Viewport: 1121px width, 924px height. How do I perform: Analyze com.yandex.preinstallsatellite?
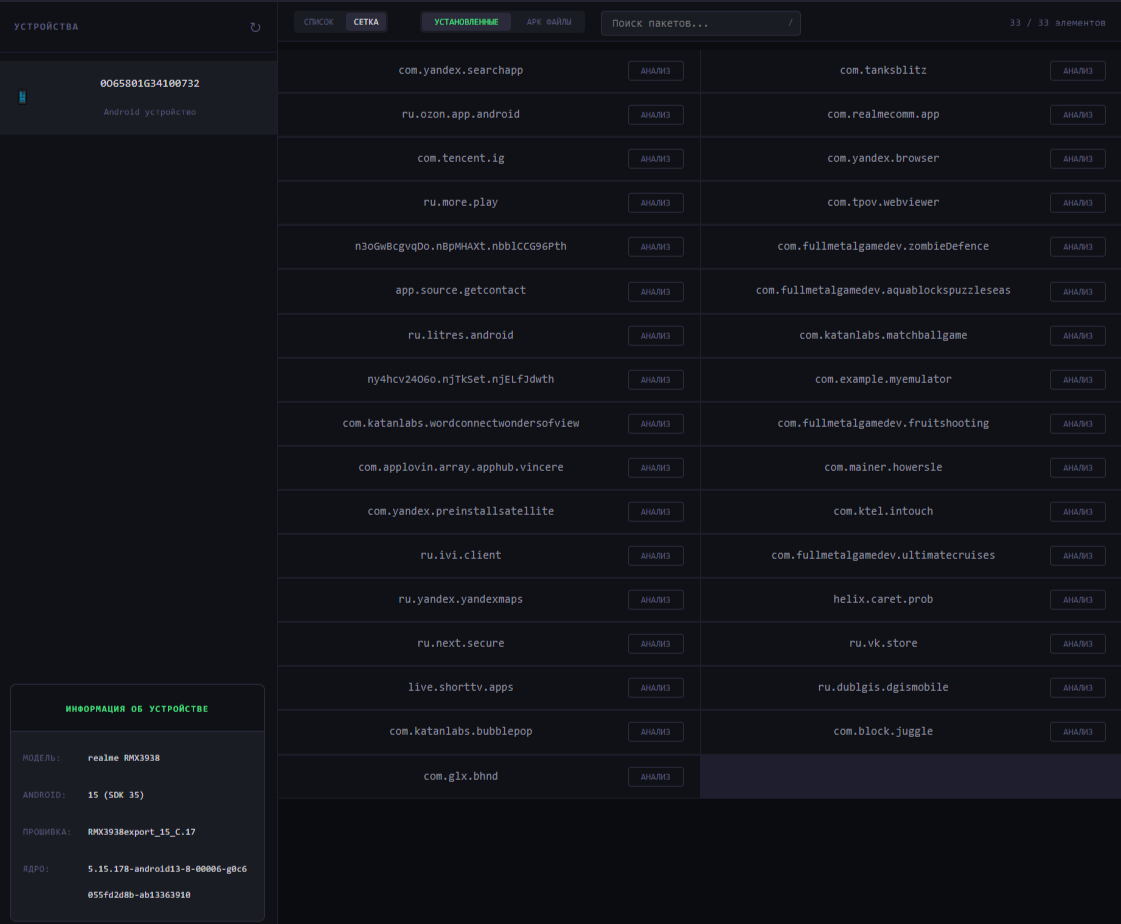[x=656, y=511]
